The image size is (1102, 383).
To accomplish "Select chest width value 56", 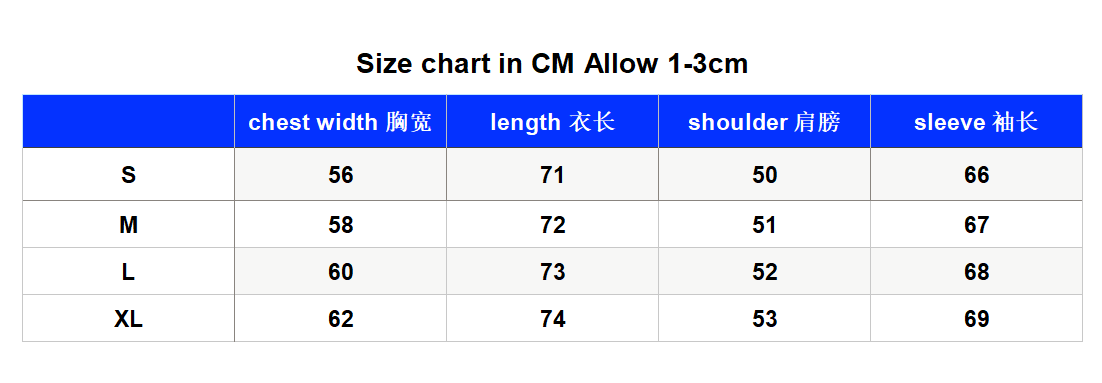I will click(x=340, y=174).
